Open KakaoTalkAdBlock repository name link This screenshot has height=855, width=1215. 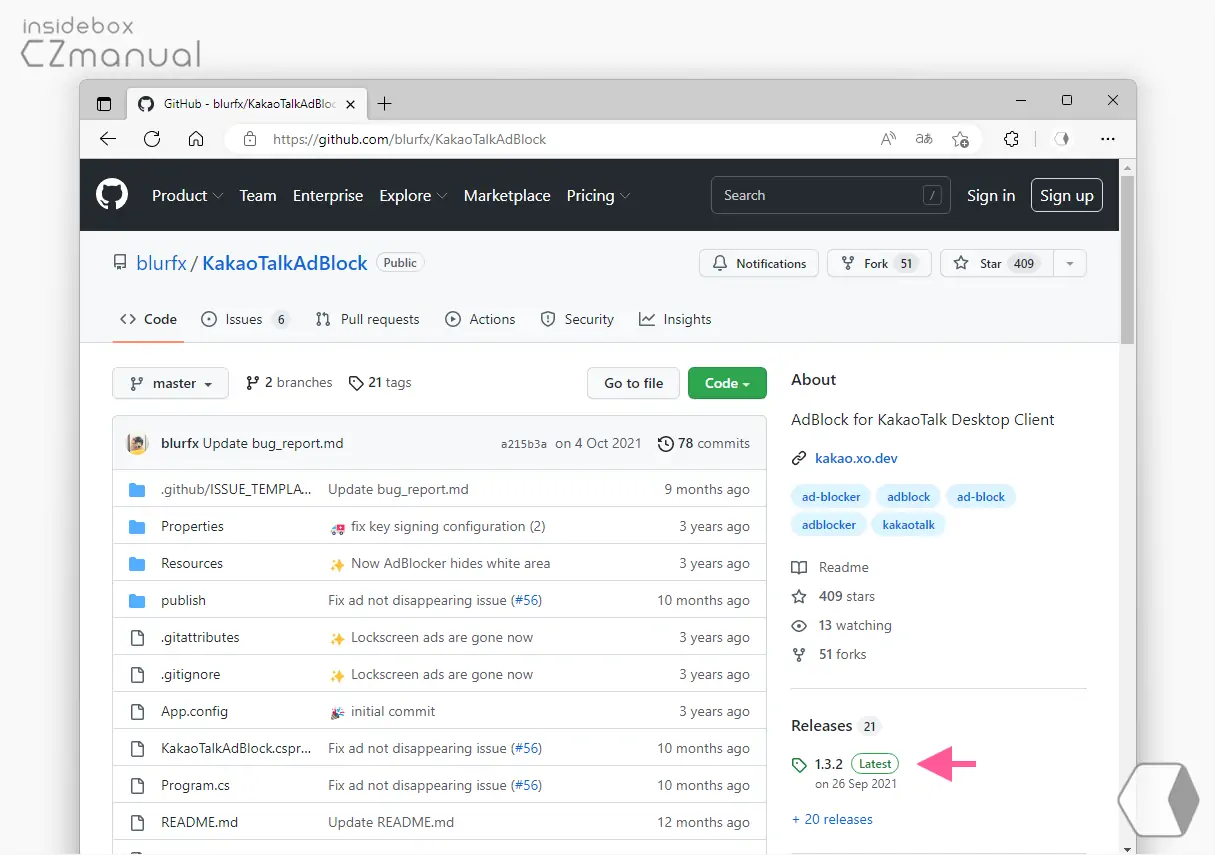pos(285,263)
